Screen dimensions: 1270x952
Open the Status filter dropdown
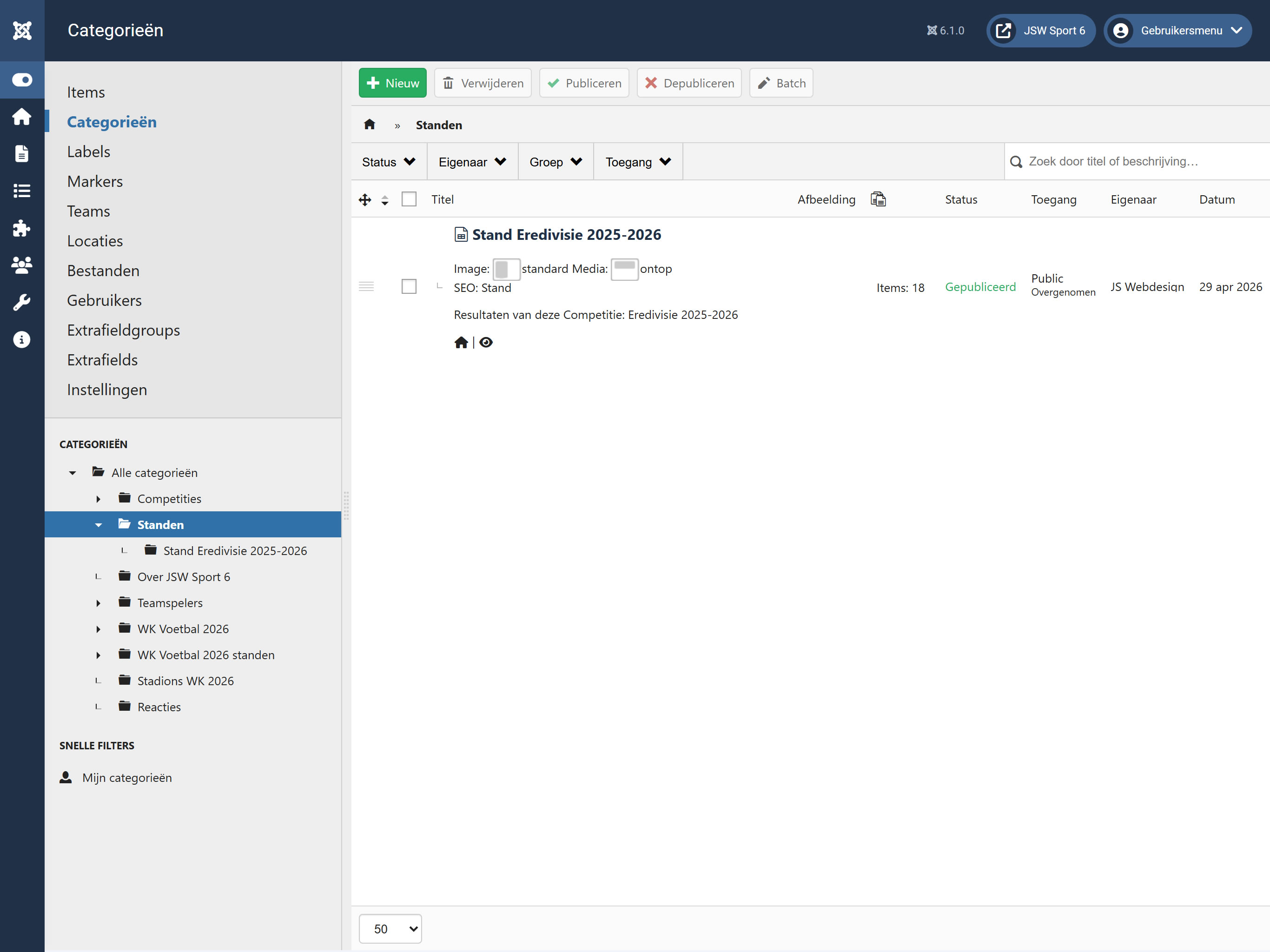tap(389, 162)
